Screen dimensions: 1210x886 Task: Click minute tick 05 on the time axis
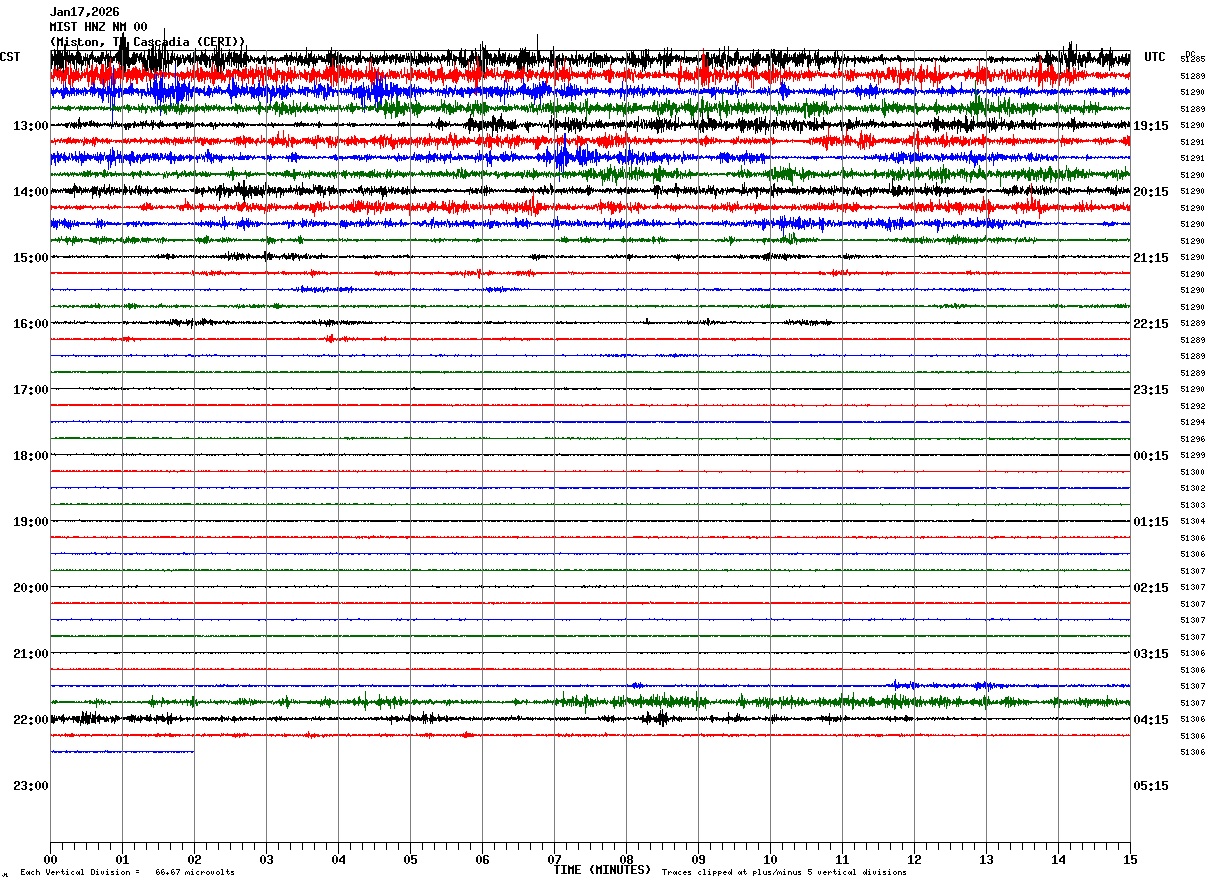coord(410,860)
